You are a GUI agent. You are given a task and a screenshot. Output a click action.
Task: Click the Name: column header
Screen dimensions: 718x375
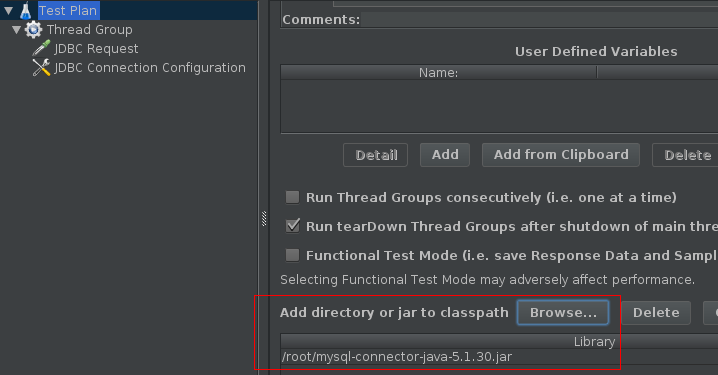coord(439,72)
